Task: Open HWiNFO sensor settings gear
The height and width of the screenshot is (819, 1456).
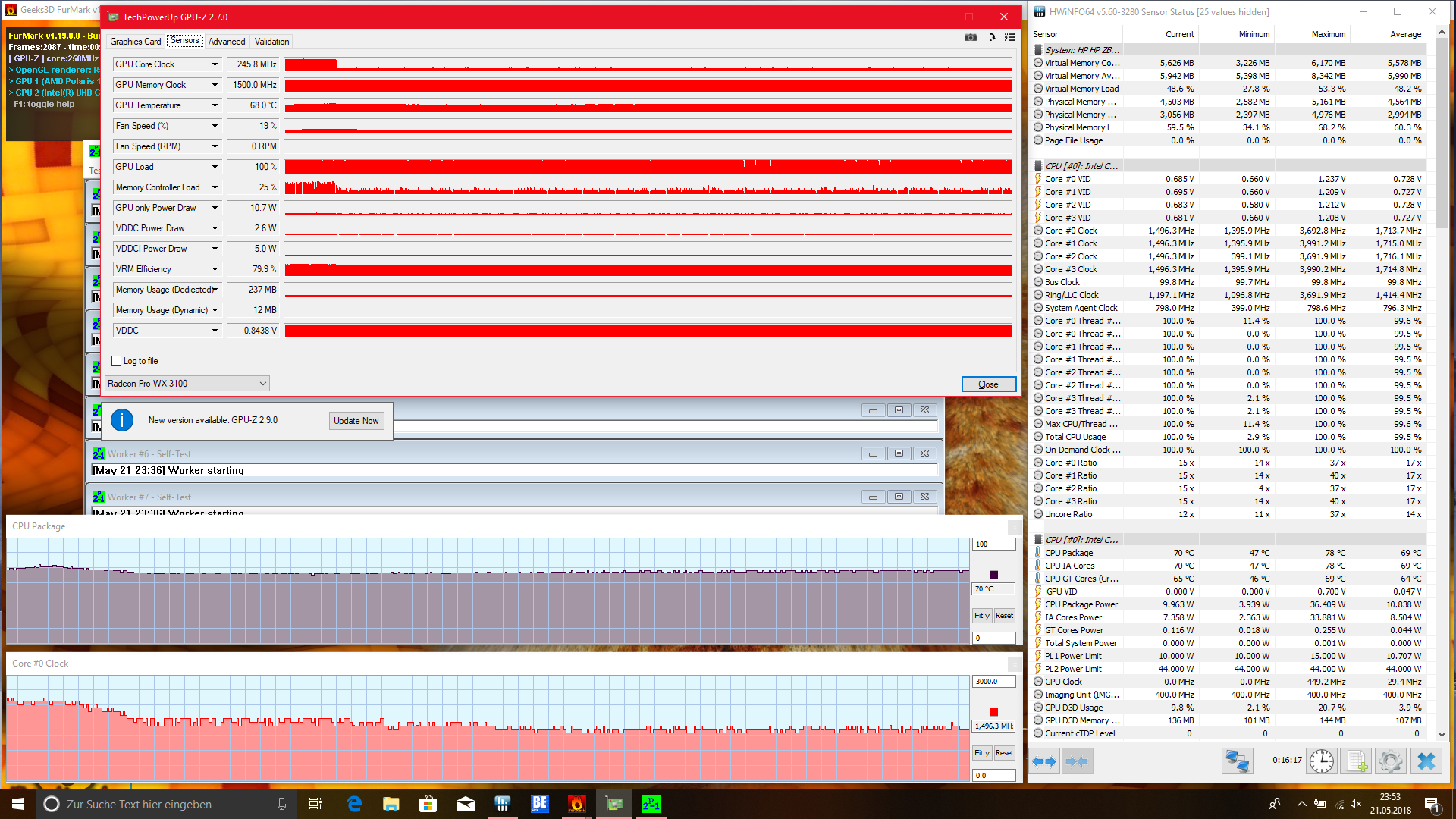Action: pyautogui.click(x=1391, y=761)
